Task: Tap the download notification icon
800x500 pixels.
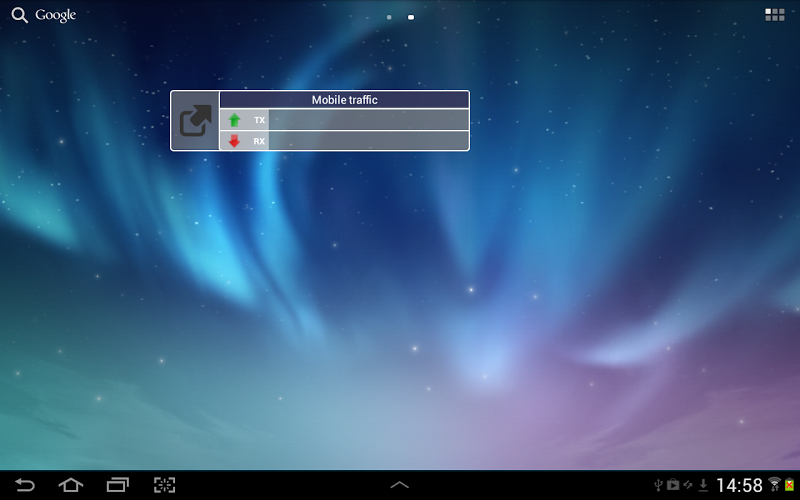Action: coord(703,485)
